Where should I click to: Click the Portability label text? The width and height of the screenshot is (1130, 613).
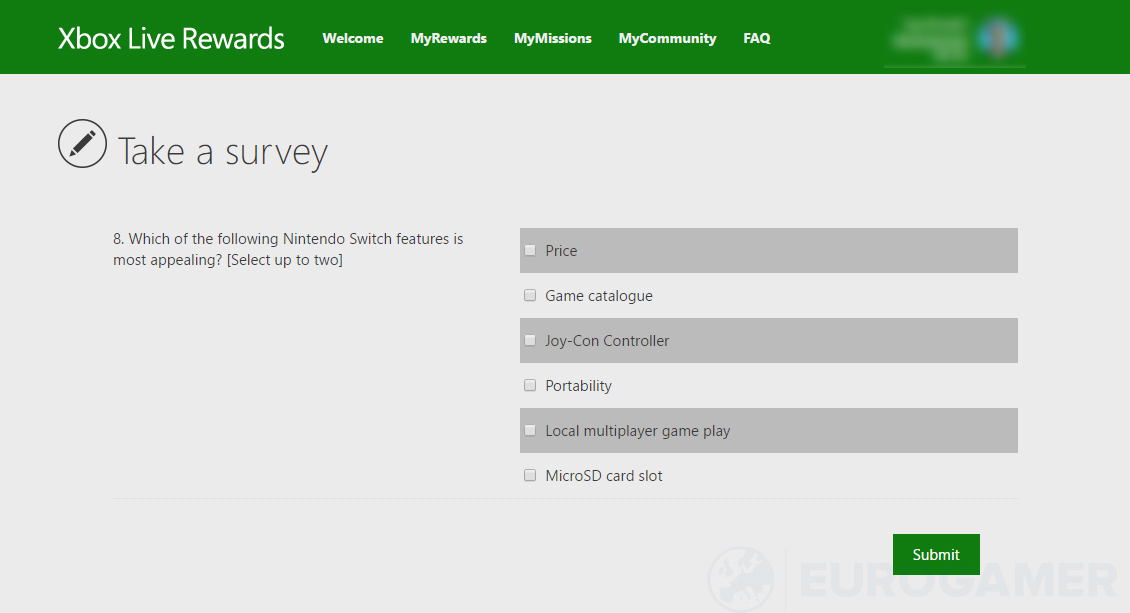pos(578,386)
